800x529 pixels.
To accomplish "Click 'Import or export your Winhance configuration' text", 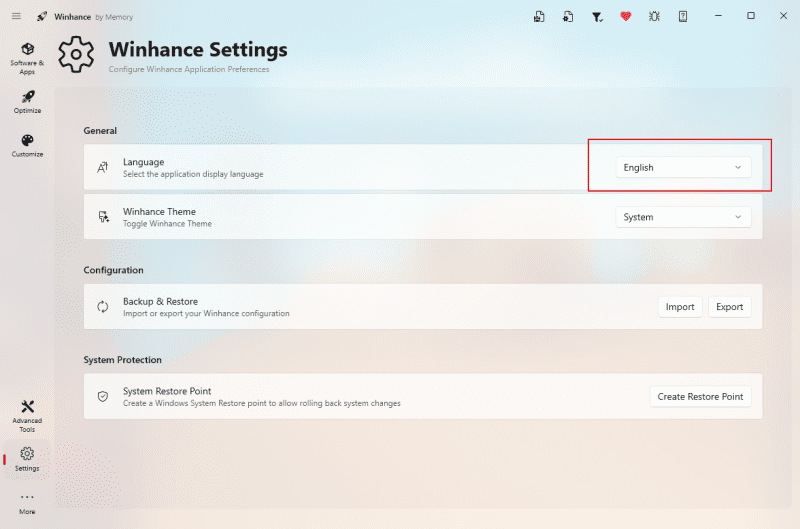I will (x=206, y=313).
